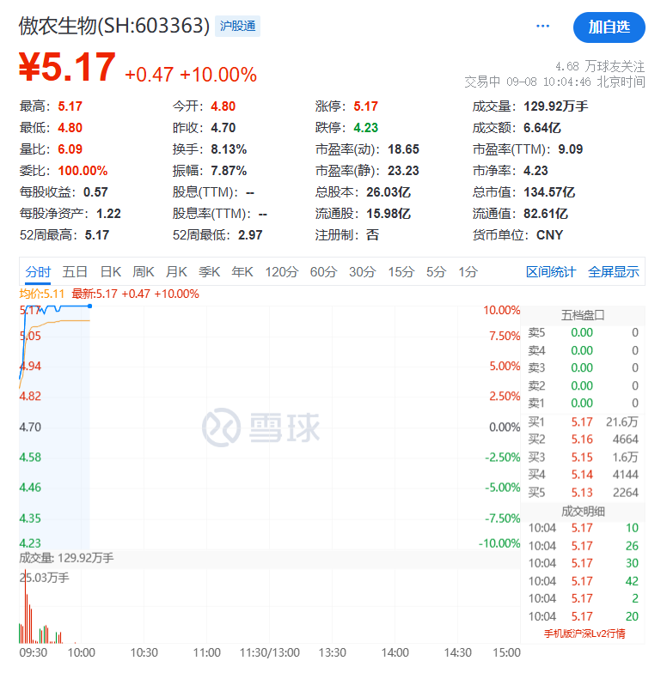Click the 区间统计 link
Image resolution: width=667 pixels, height=673 pixels.
click(551, 272)
